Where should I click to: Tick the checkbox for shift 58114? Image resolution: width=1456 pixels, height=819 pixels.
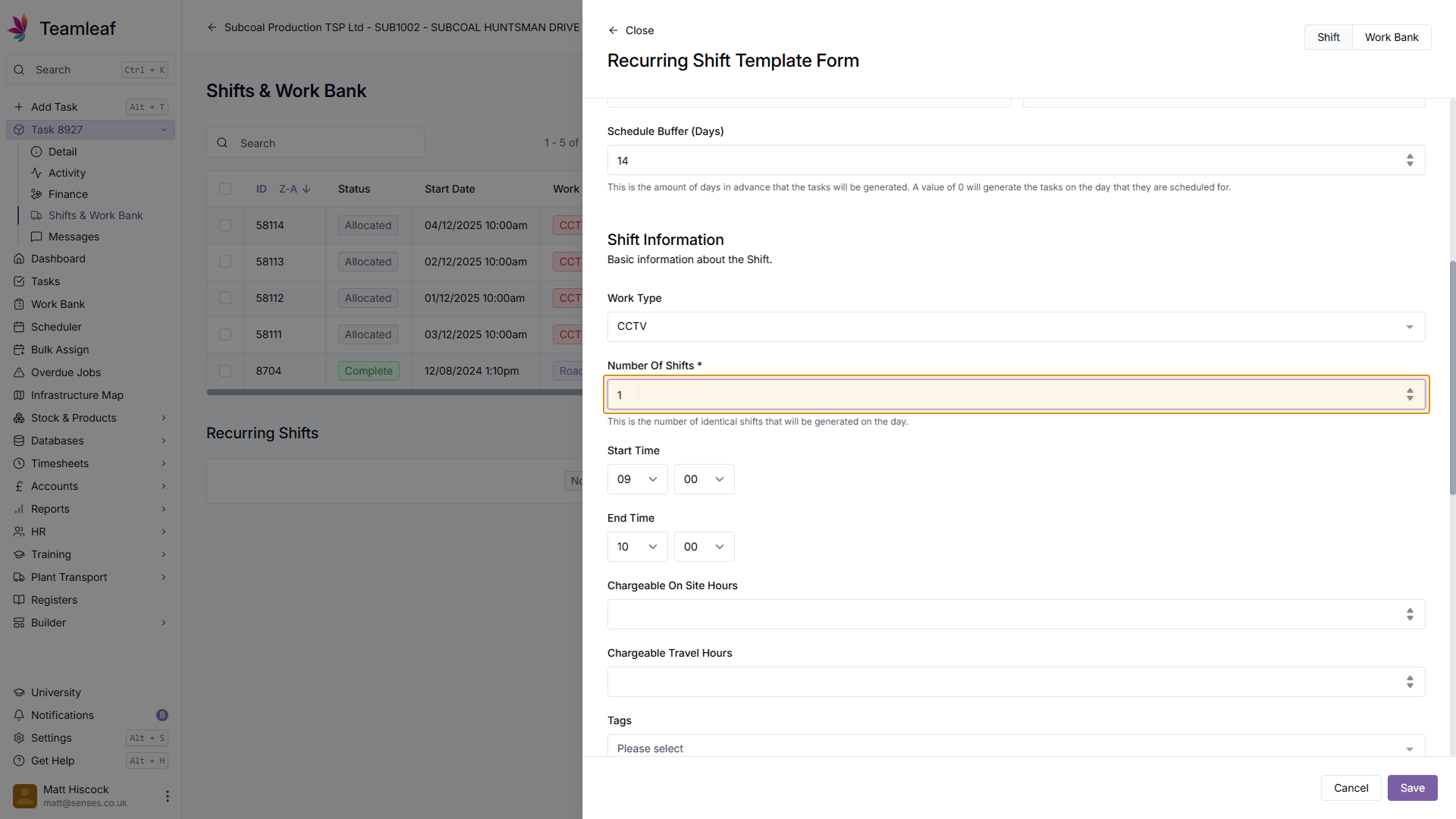(225, 225)
